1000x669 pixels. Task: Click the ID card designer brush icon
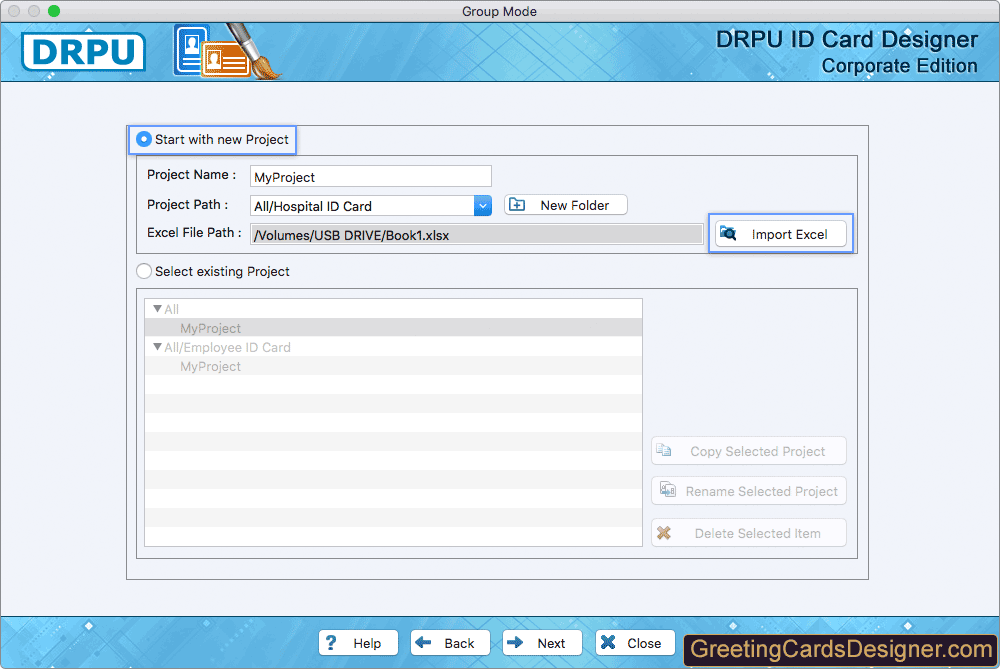point(227,52)
